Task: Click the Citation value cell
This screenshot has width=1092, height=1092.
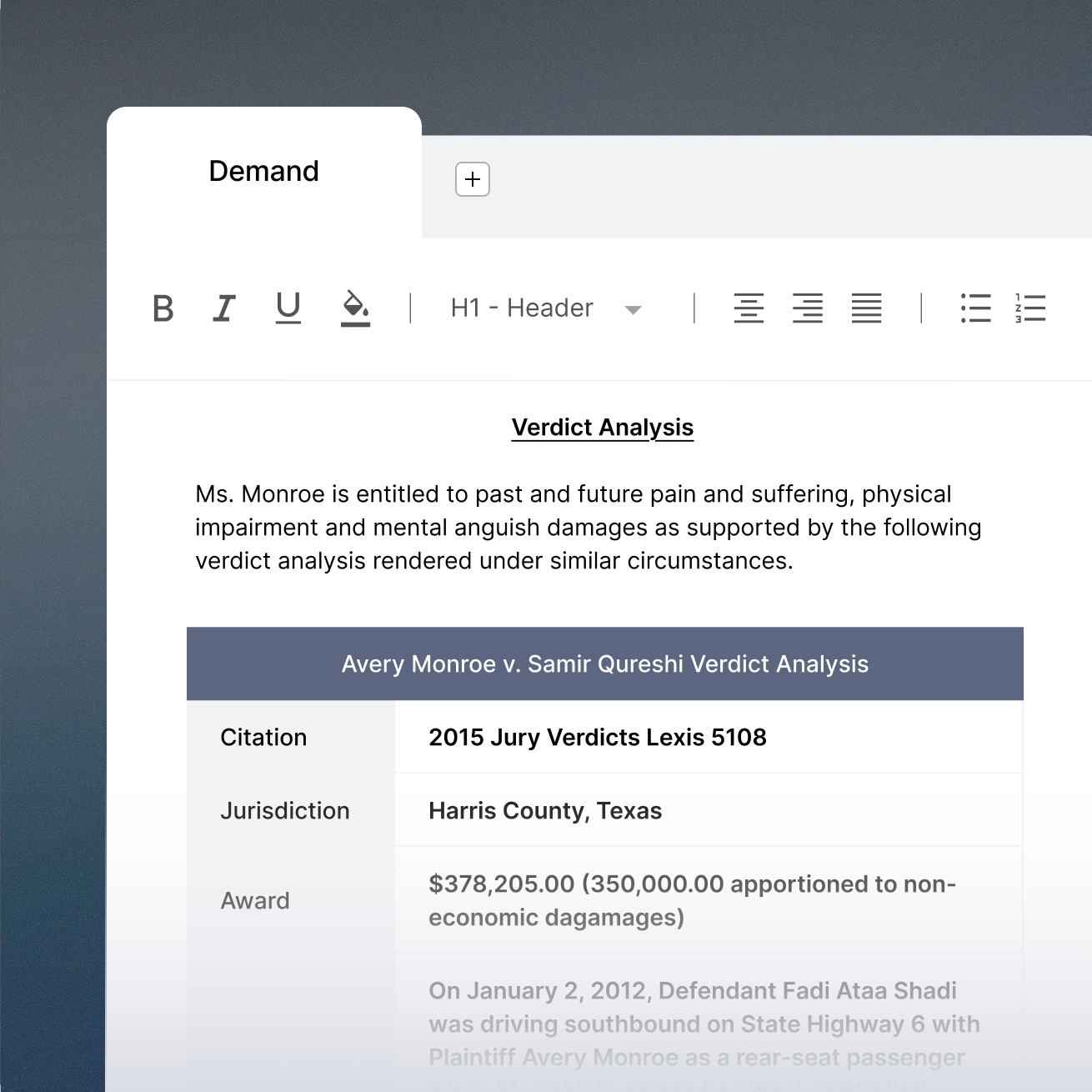Action: (597, 738)
